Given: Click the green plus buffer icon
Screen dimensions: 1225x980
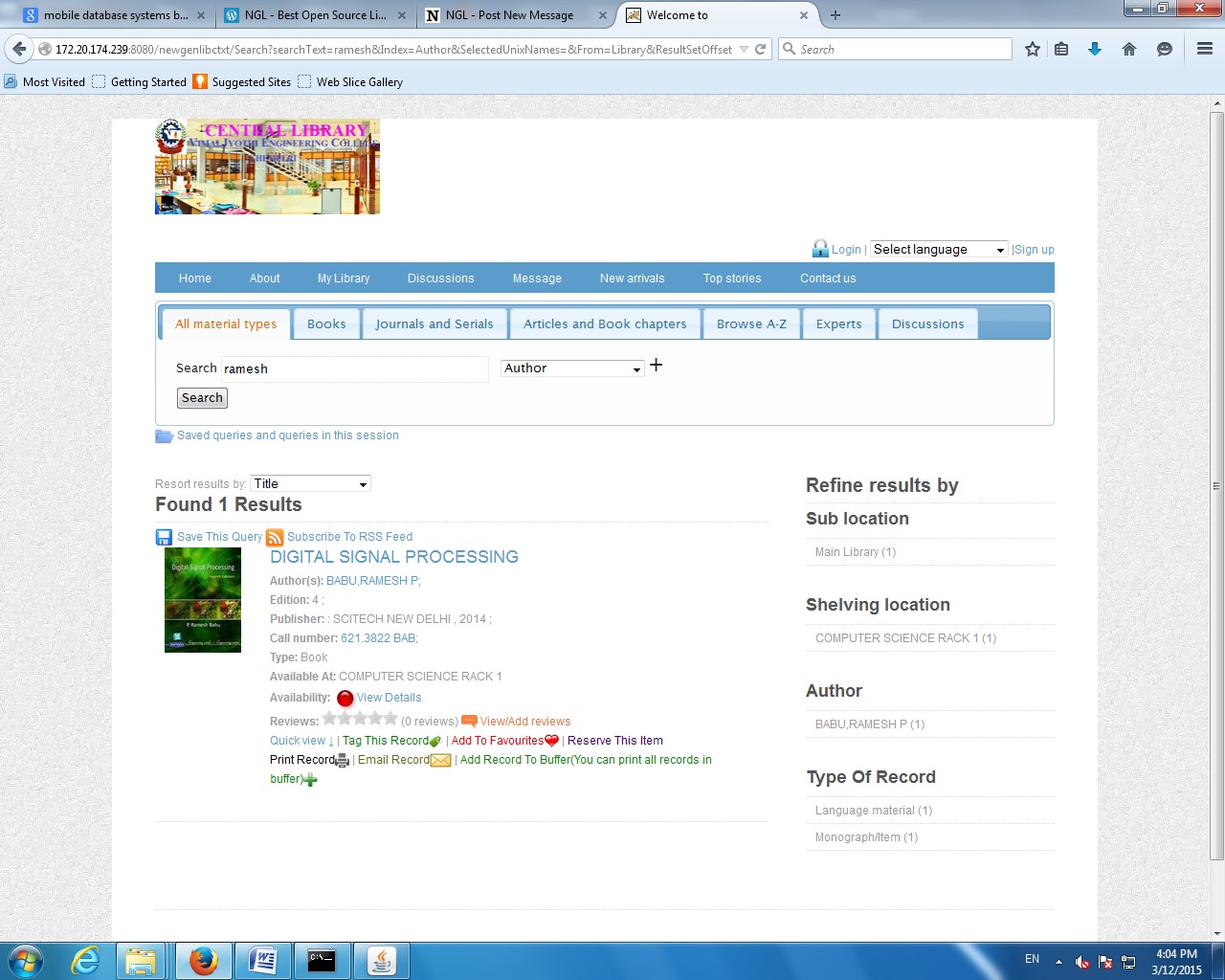Looking at the screenshot, I should [x=310, y=780].
